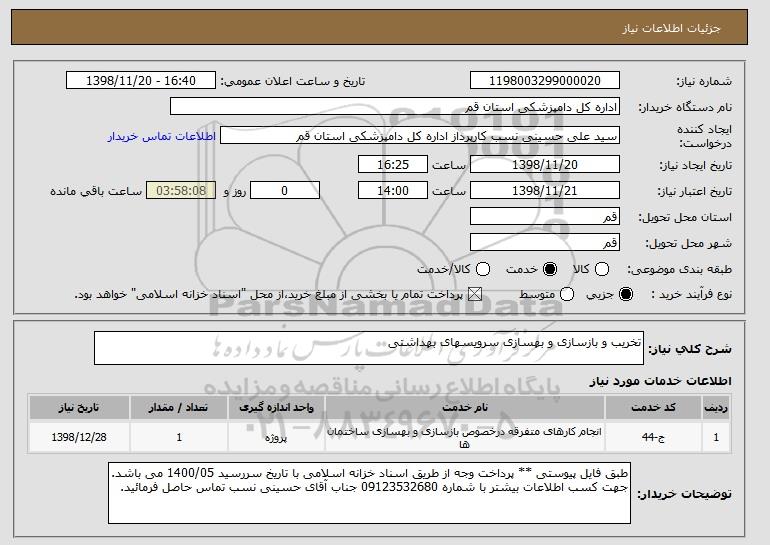
Task: Click the quantity cell in the پروژه row
Action: pos(179,437)
